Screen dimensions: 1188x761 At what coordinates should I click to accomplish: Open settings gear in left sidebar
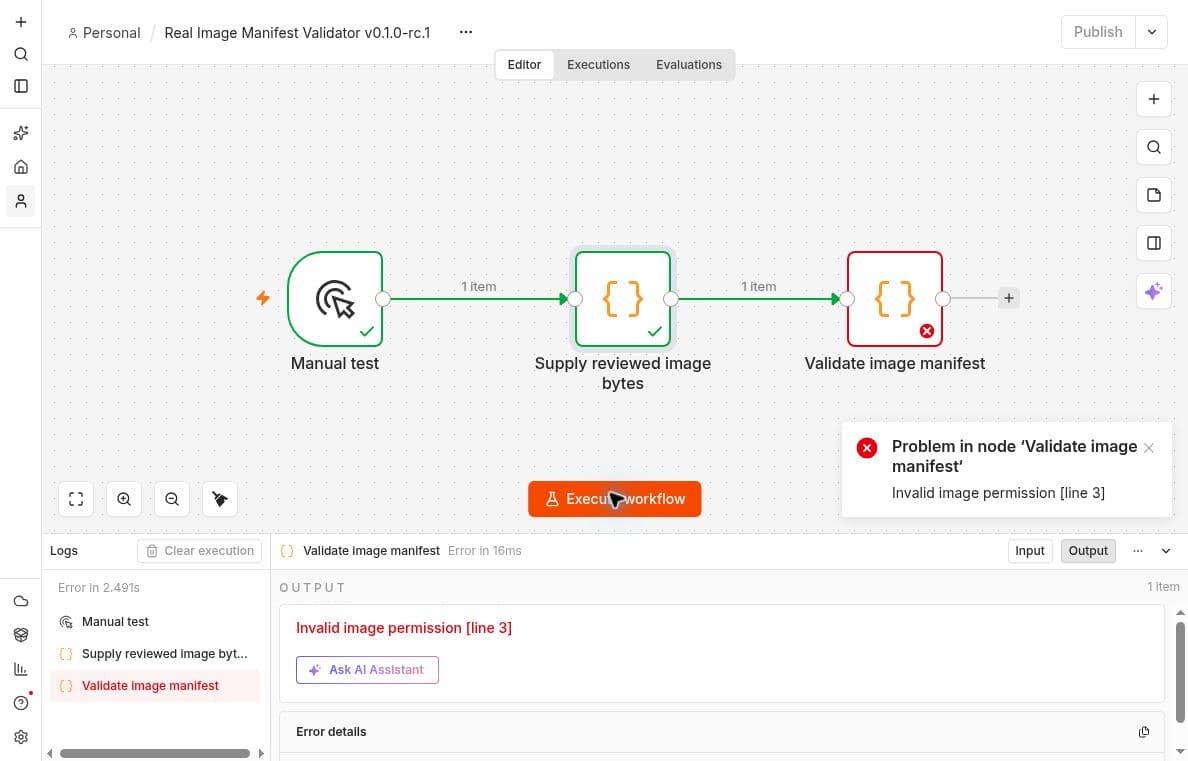tap(21, 737)
